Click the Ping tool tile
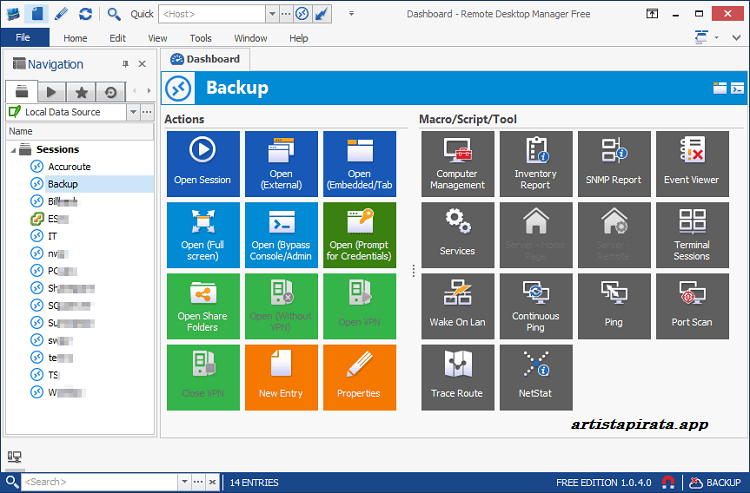 click(x=614, y=306)
